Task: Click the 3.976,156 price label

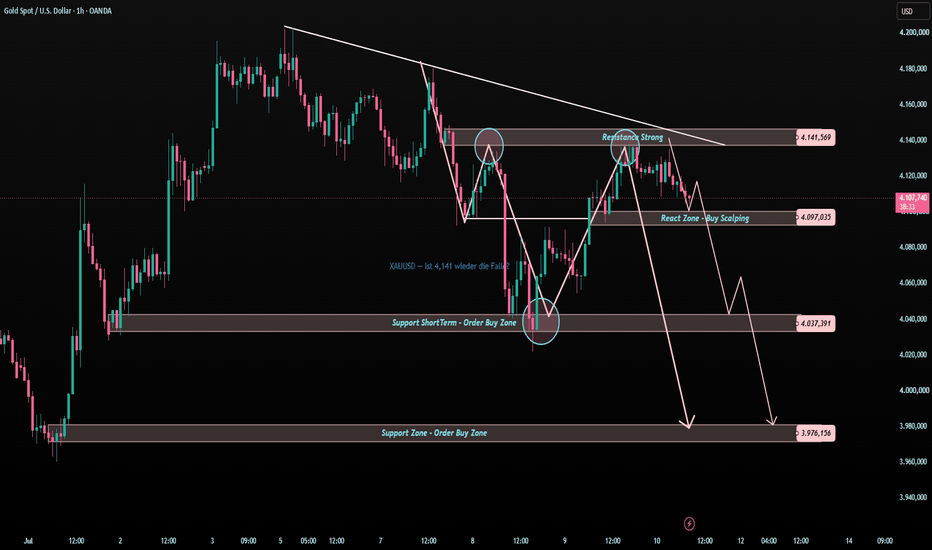Action: pyautogui.click(x=816, y=433)
